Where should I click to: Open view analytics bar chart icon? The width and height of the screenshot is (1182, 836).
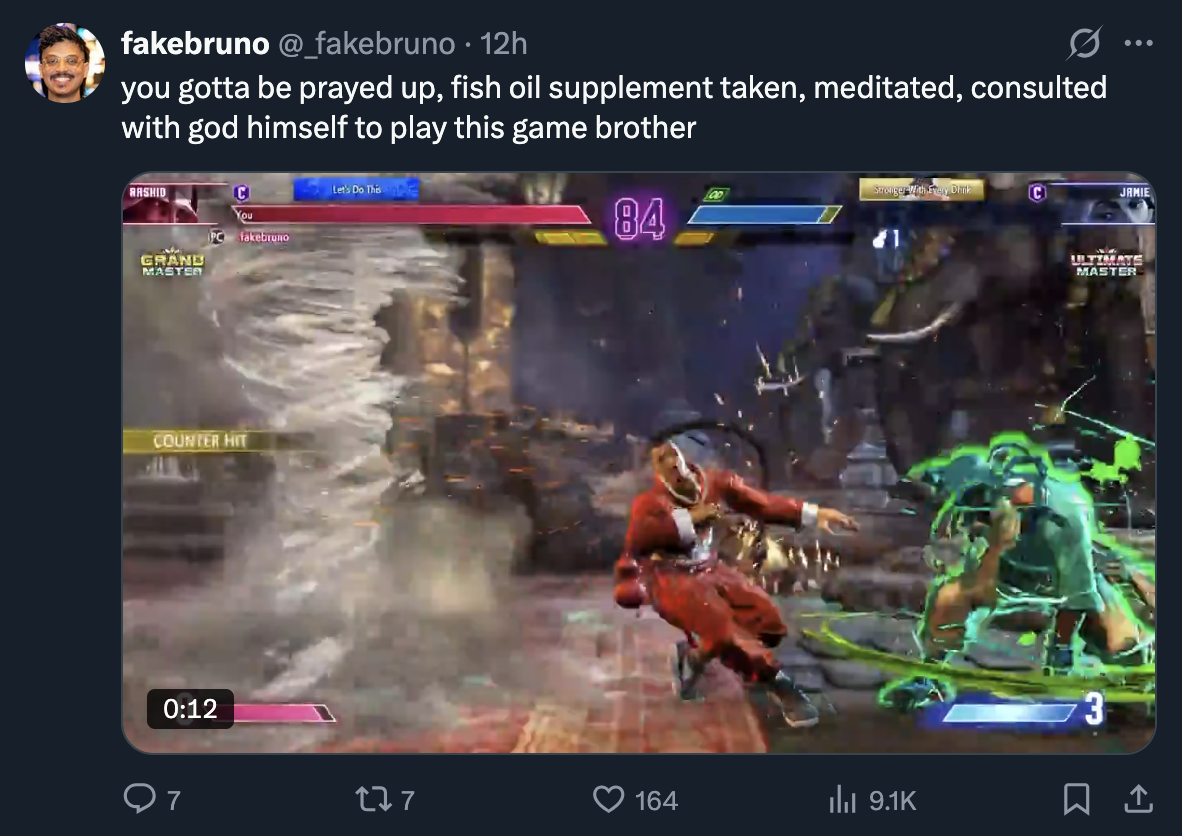(842, 799)
